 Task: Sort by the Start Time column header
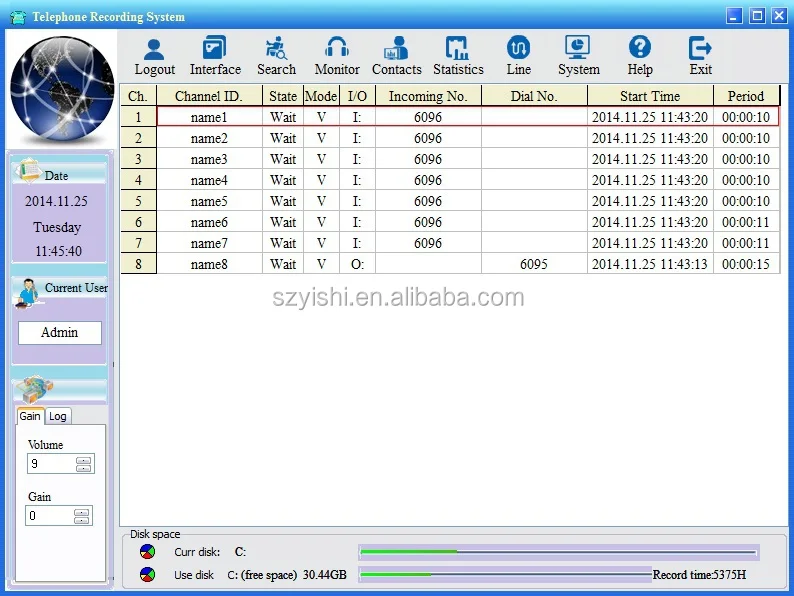coord(650,96)
